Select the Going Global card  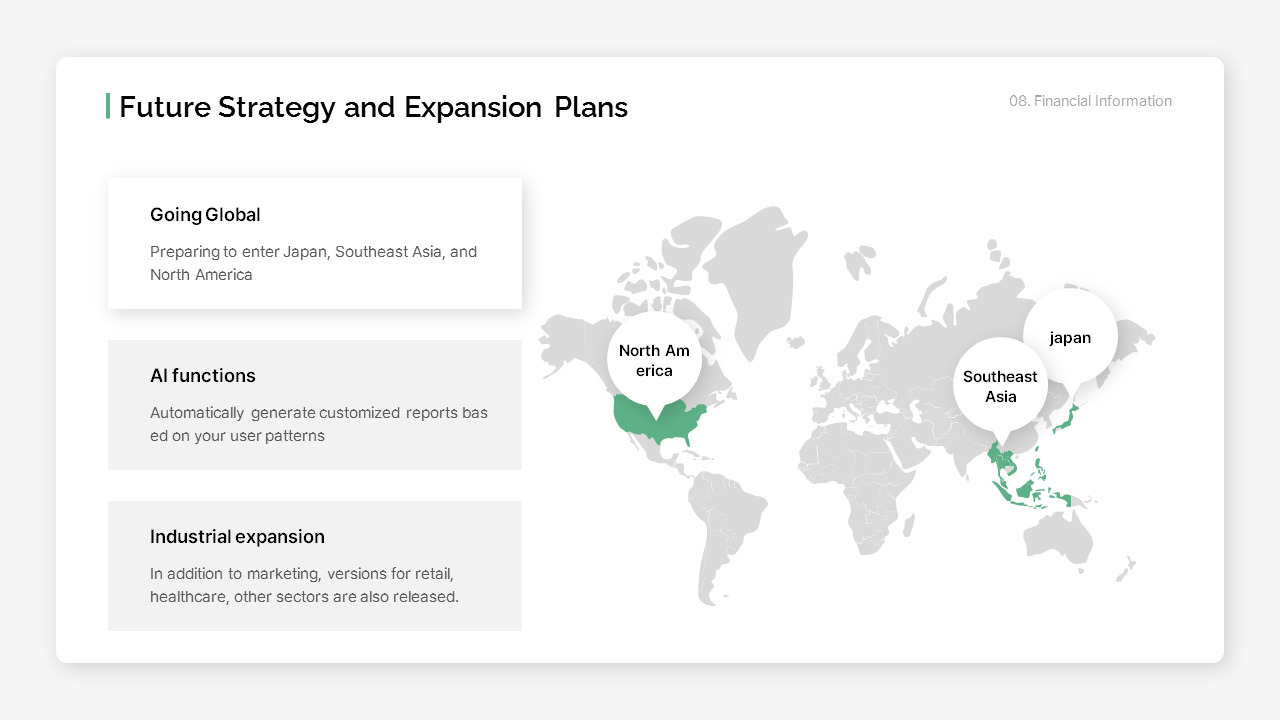(x=315, y=243)
